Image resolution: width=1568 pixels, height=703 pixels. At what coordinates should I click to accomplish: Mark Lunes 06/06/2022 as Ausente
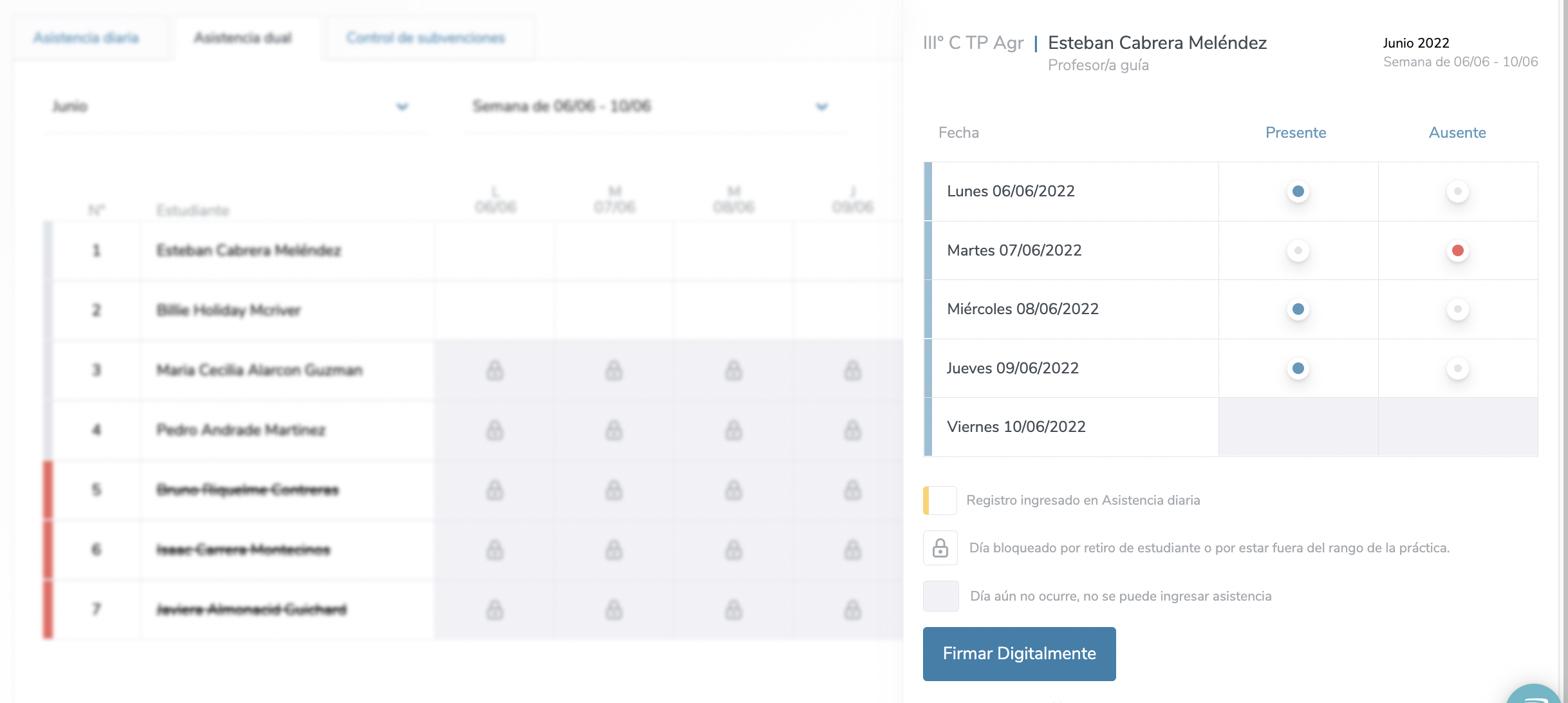[1457, 191]
